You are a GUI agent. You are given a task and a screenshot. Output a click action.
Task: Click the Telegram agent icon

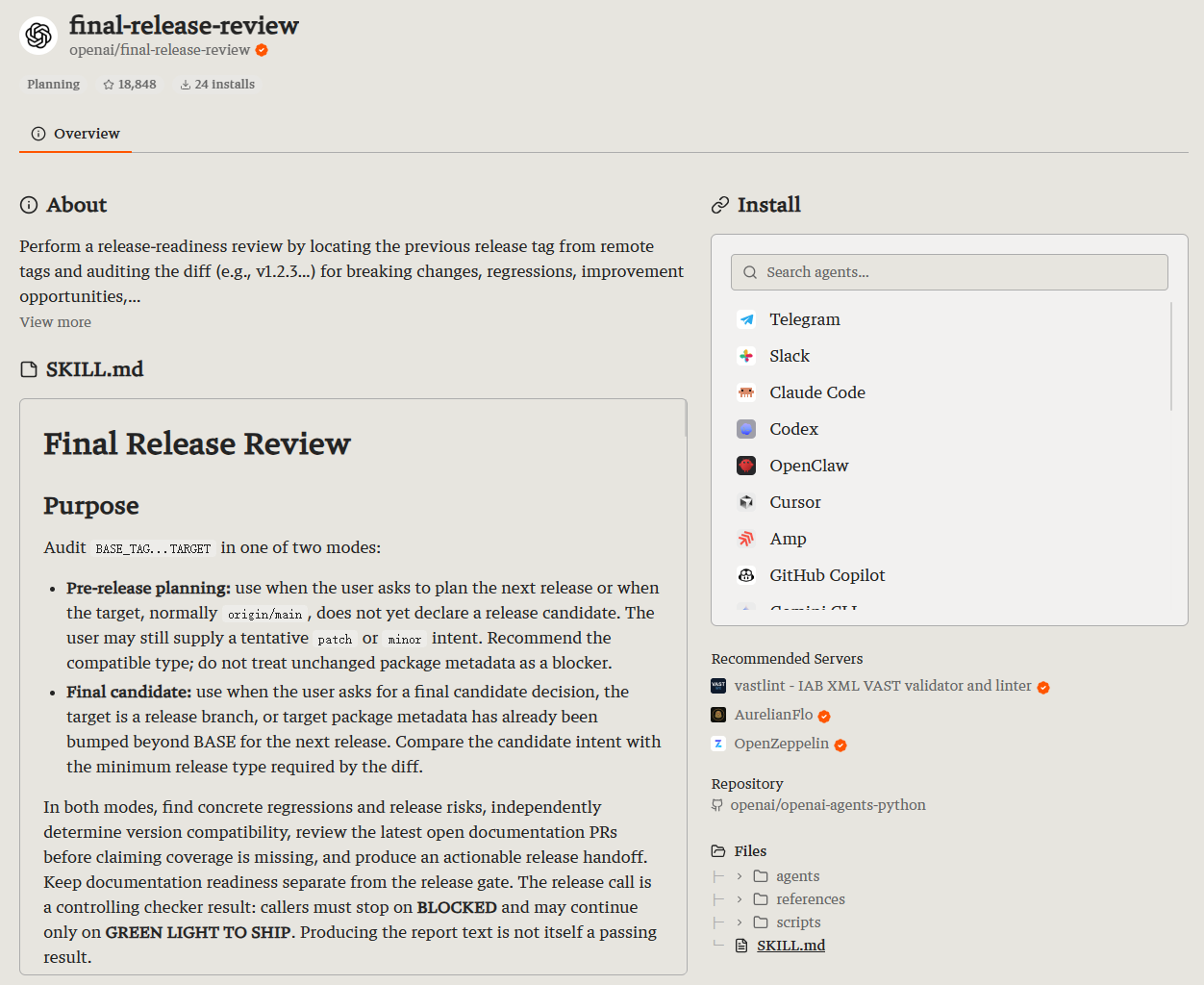click(746, 319)
